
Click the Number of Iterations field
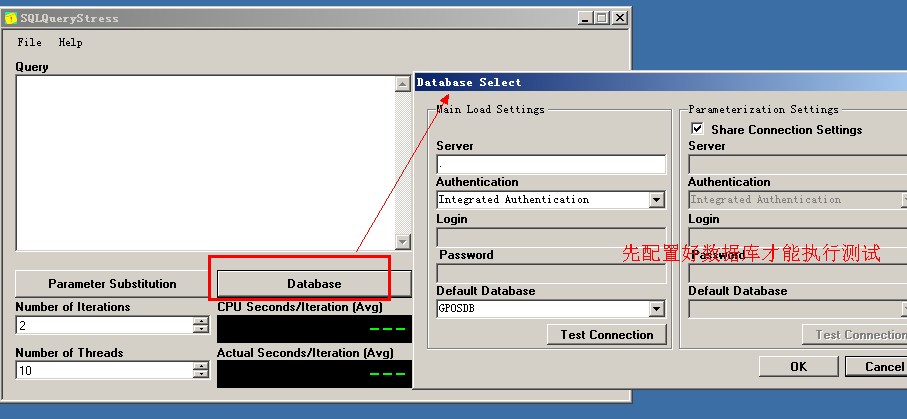point(104,325)
